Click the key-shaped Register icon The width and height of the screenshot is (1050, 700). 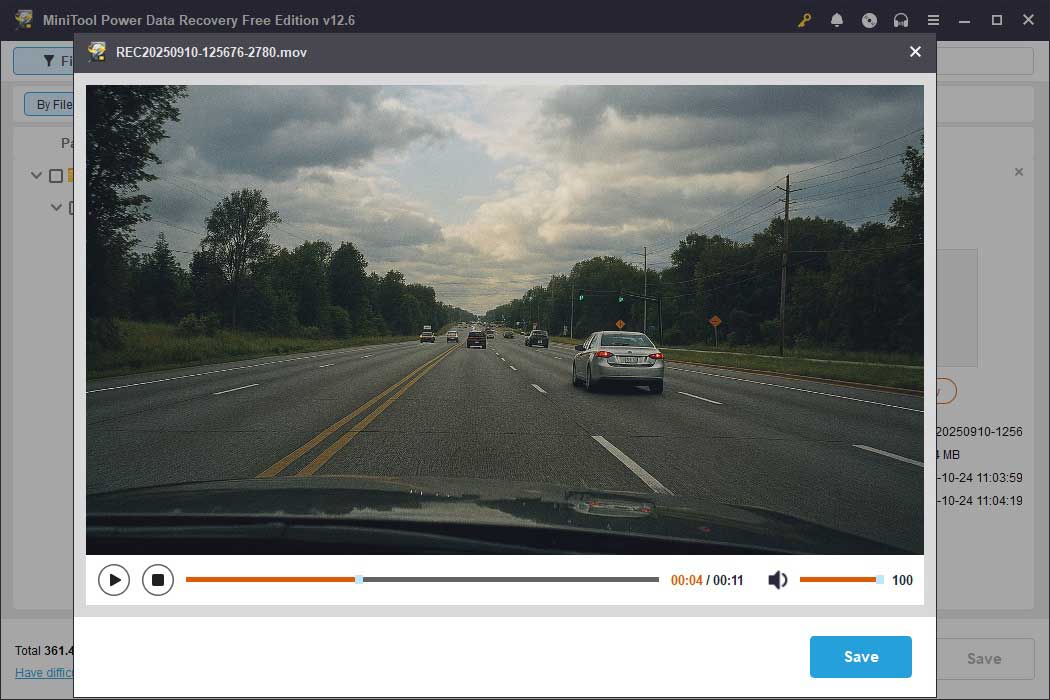click(804, 19)
